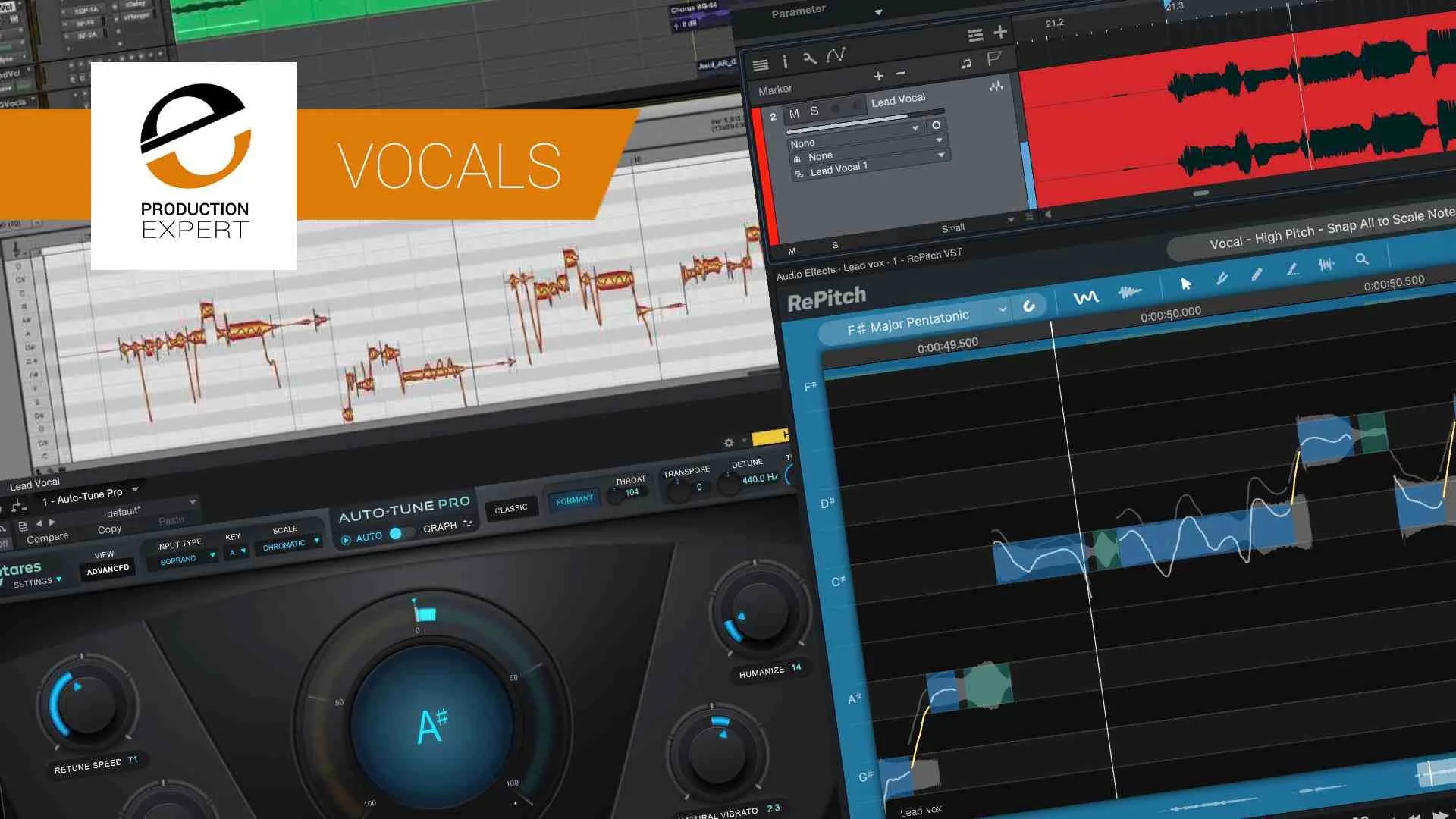The image size is (1456, 819).
Task: Select the RePitch arrow pointer tool
Action: click(1186, 284)
